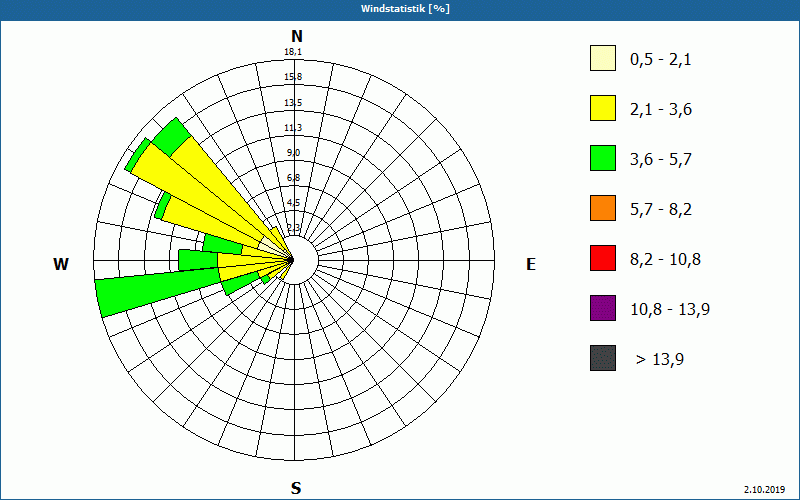Click the E compass label
800x500 pixels.
click(531, 264)
